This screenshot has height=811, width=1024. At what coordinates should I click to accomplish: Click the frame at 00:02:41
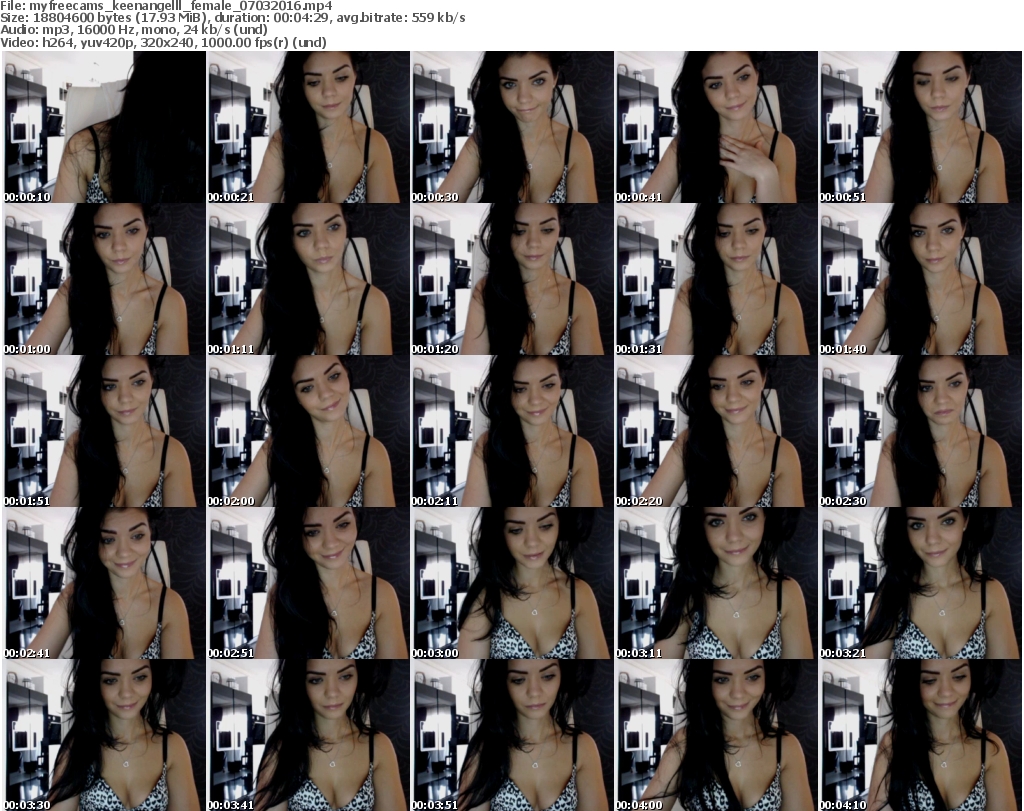click(104, 584)
